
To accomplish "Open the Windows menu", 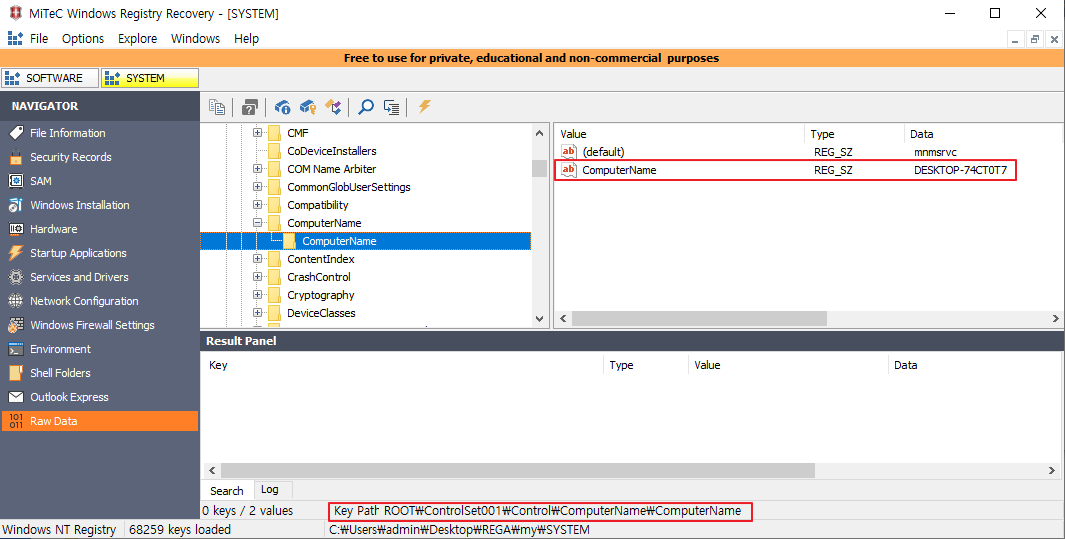I will coord(196,39).
